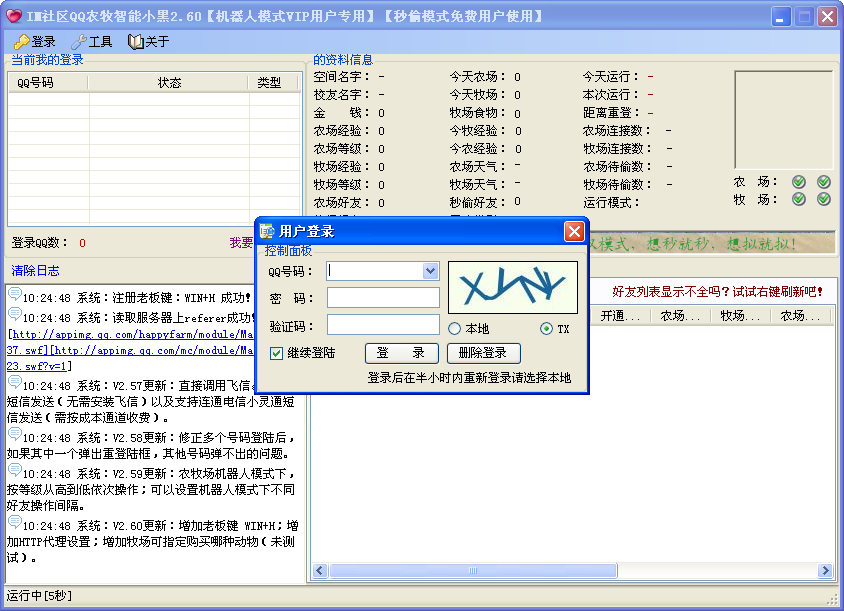
Task: Expand the QQ号码 combo box dropdown
Action: click(x=430, y=271)
